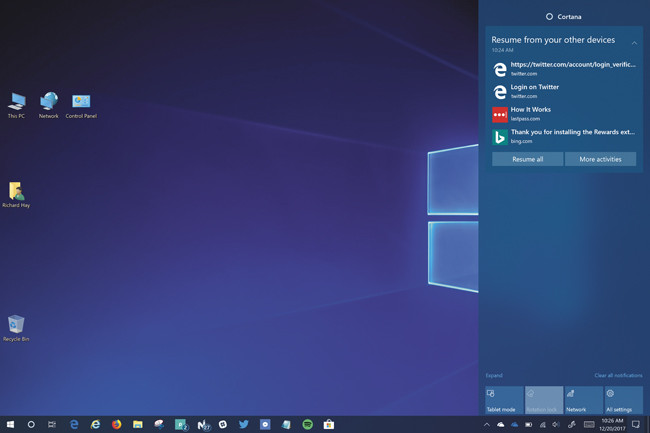Toggle Rotation lock quick action
Image resolution: width=650 pixels, height=433 pixels.
click(x=544, y=400)
